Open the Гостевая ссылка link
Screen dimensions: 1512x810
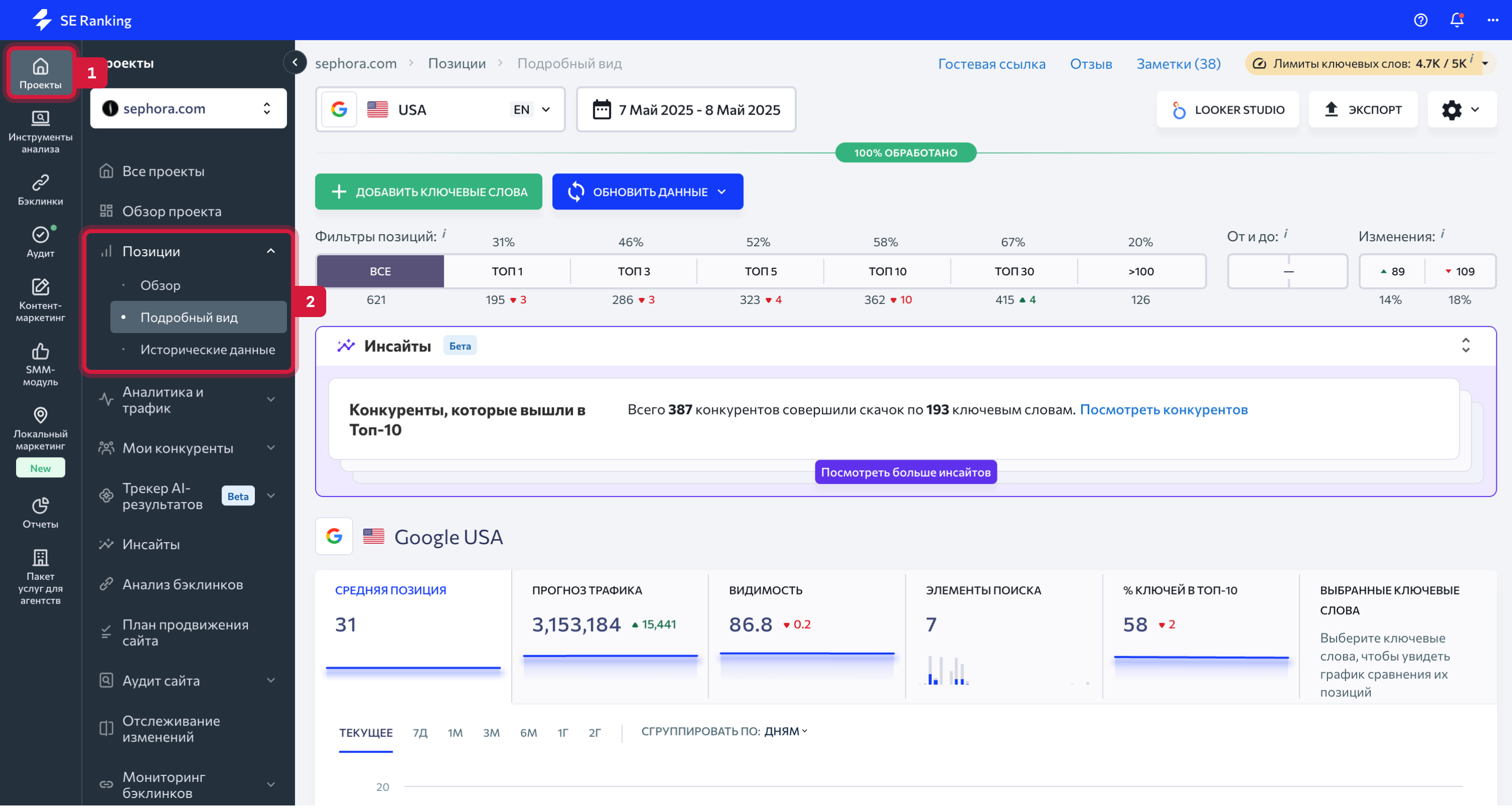[991, 63]
